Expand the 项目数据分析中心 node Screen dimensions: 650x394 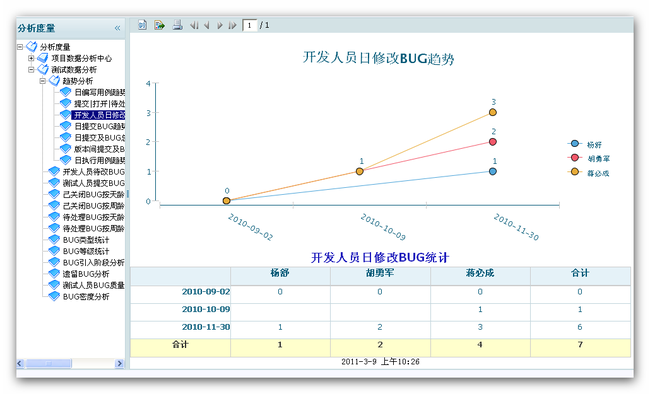31,58
